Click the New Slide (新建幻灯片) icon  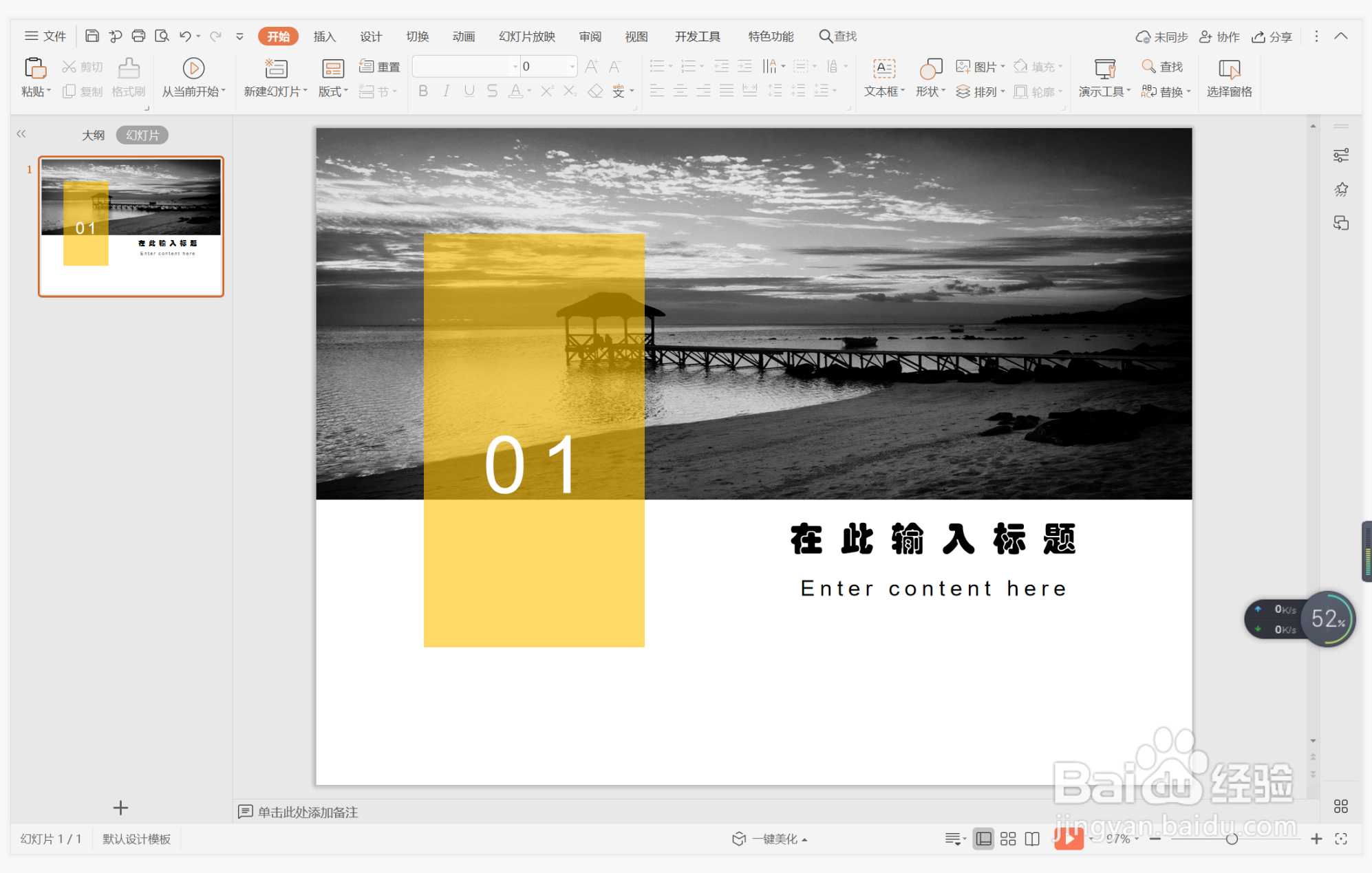click(275, 69)
